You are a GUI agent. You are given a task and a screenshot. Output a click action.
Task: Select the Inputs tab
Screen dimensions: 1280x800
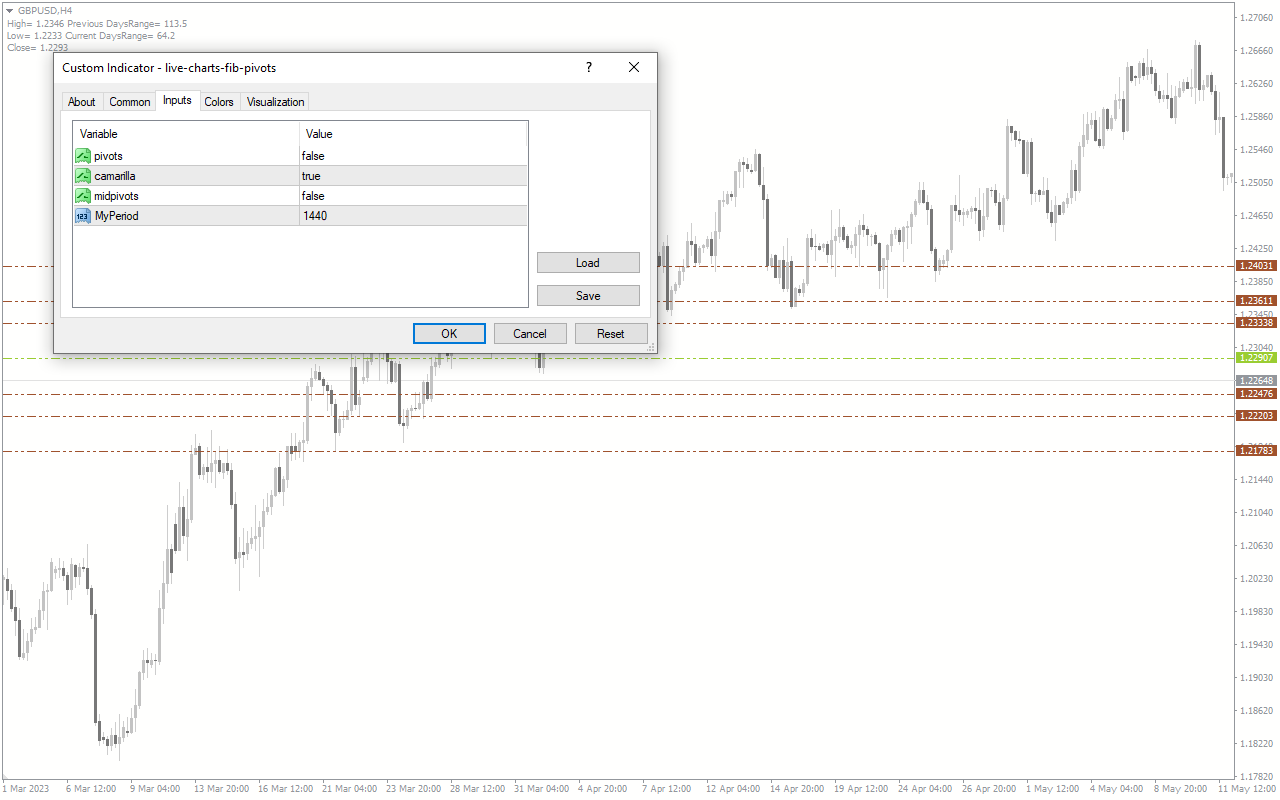pyautogui.click(x=178, y=100)
